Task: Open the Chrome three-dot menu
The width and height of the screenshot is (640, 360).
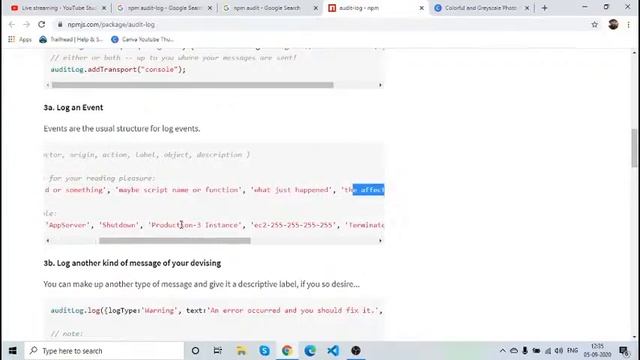Action: 629,24
